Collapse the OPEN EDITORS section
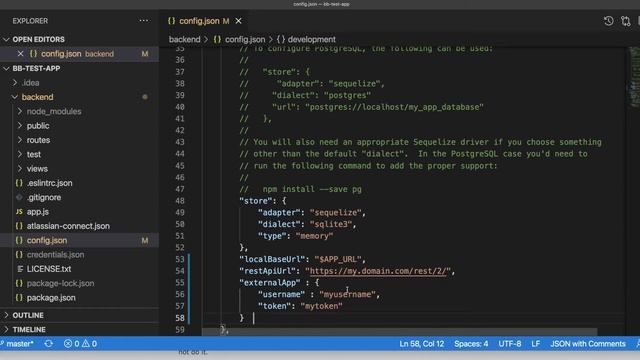The height and width of the screenshot is (360, 640). pyautogui.click(x=38, y=40)
